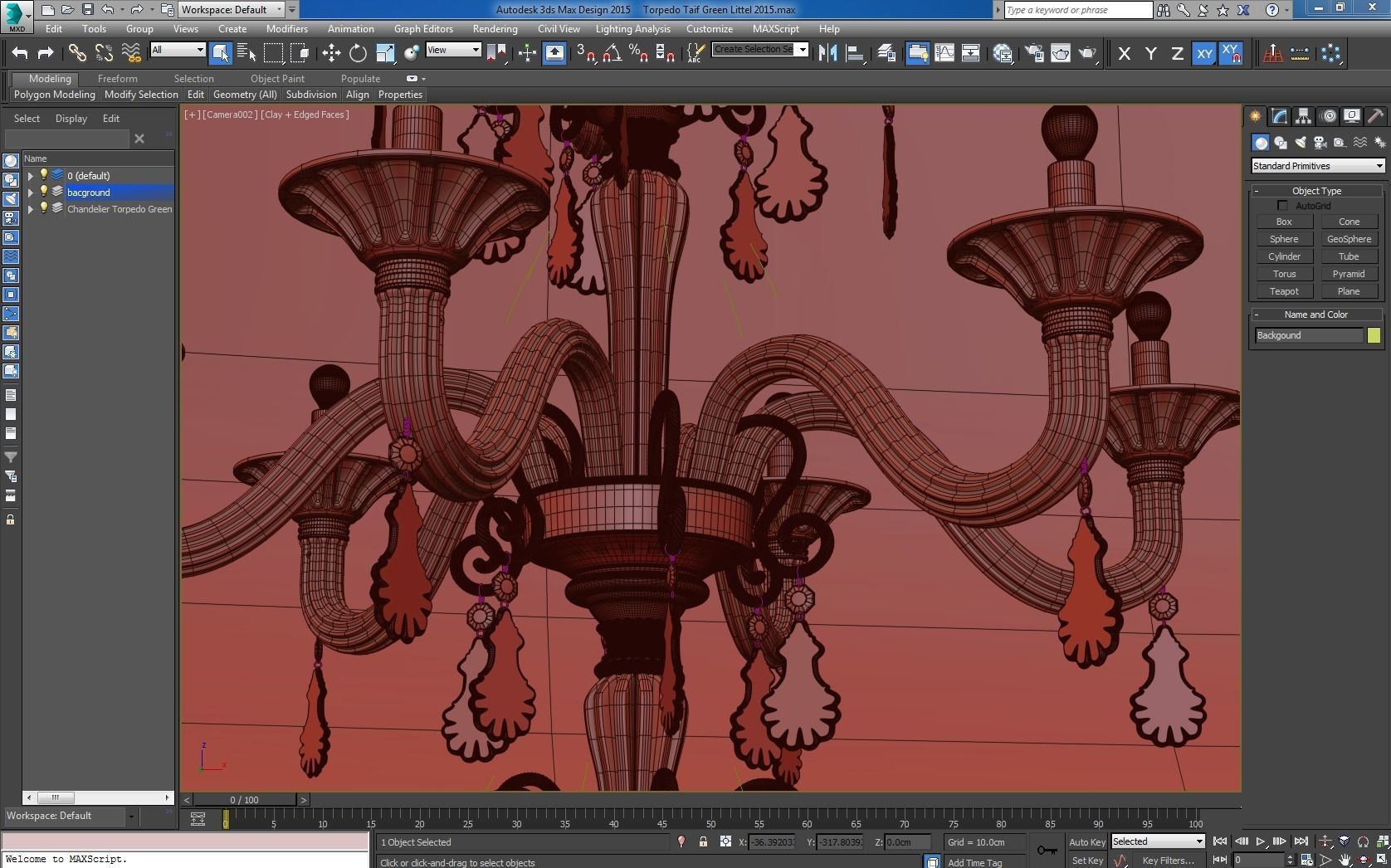Restrict transforms to the X axis
1391x868 pixels.
(x=1125, y=54)
